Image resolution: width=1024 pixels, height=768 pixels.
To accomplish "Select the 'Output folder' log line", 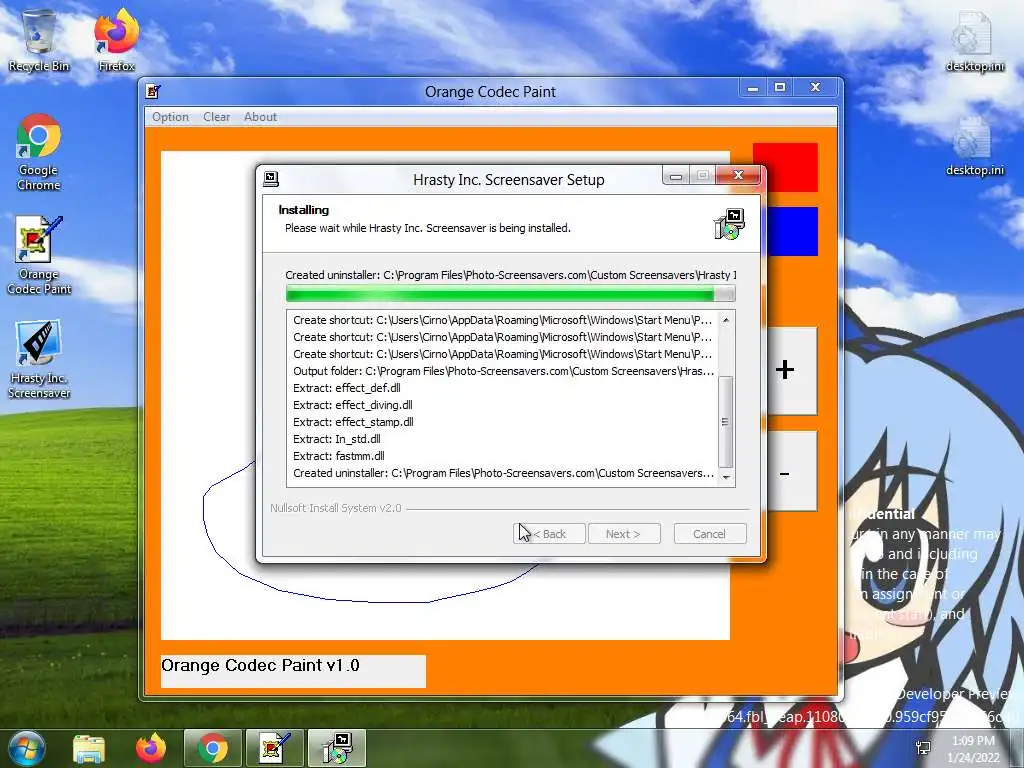I will 503,371.
